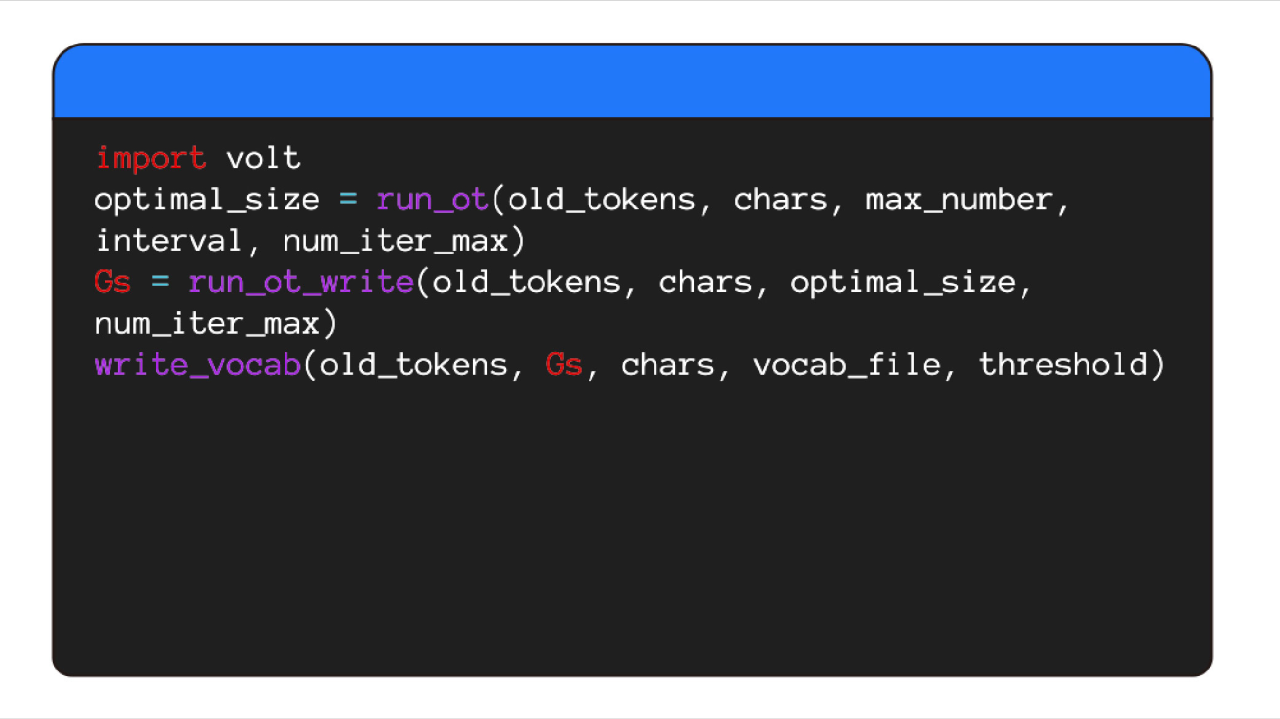Click the "Gs" argument inside write_vocab
This screenshot has width=1280, height=719.
pyautogui.click(x=564, y=364)
